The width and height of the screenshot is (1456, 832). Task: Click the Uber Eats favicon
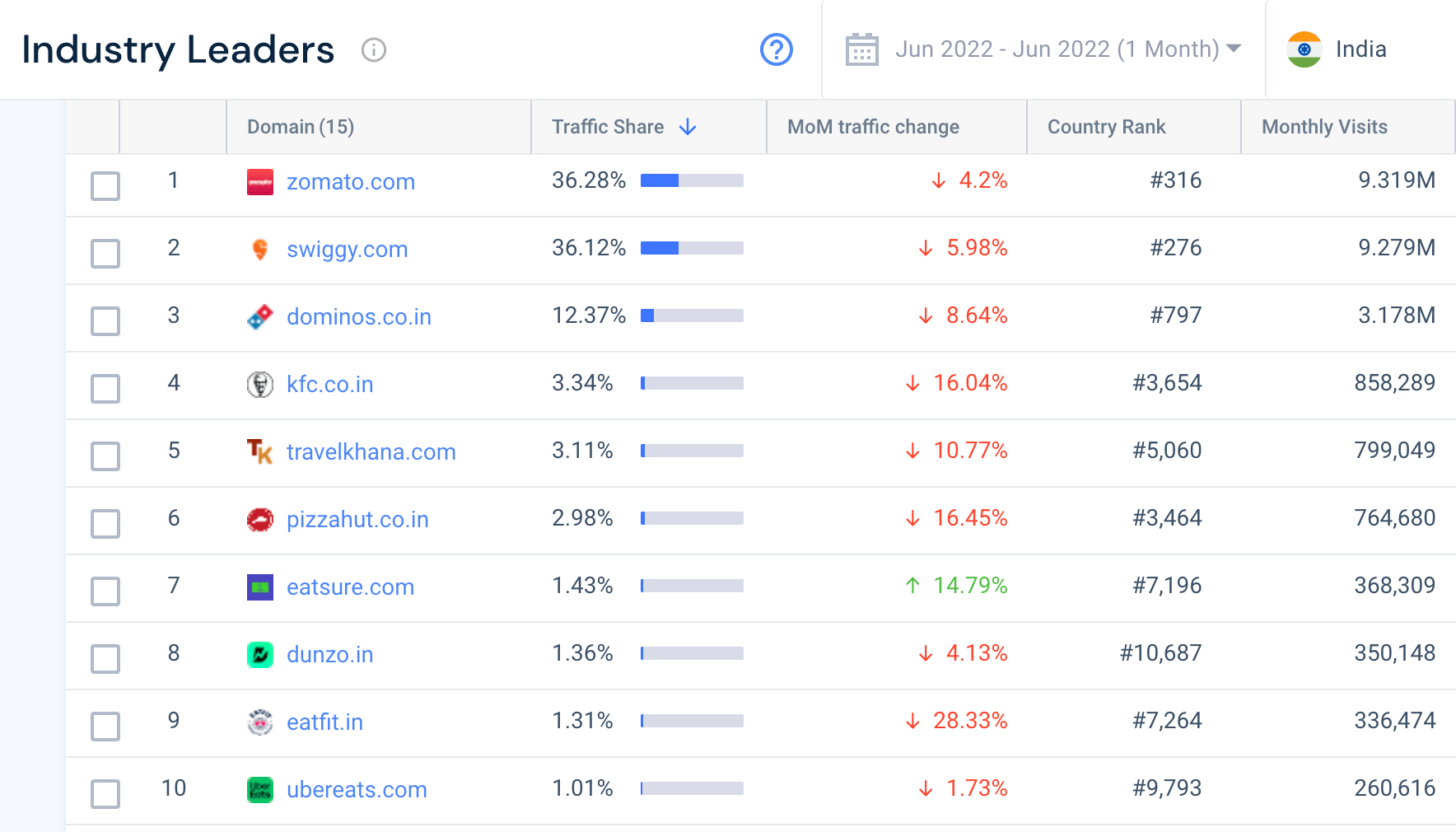coord(259,789)
